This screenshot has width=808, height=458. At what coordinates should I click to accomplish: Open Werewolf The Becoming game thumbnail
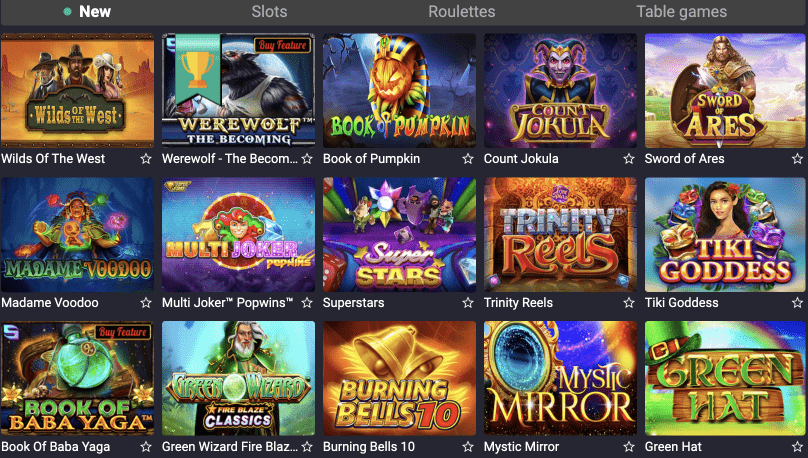238,90
